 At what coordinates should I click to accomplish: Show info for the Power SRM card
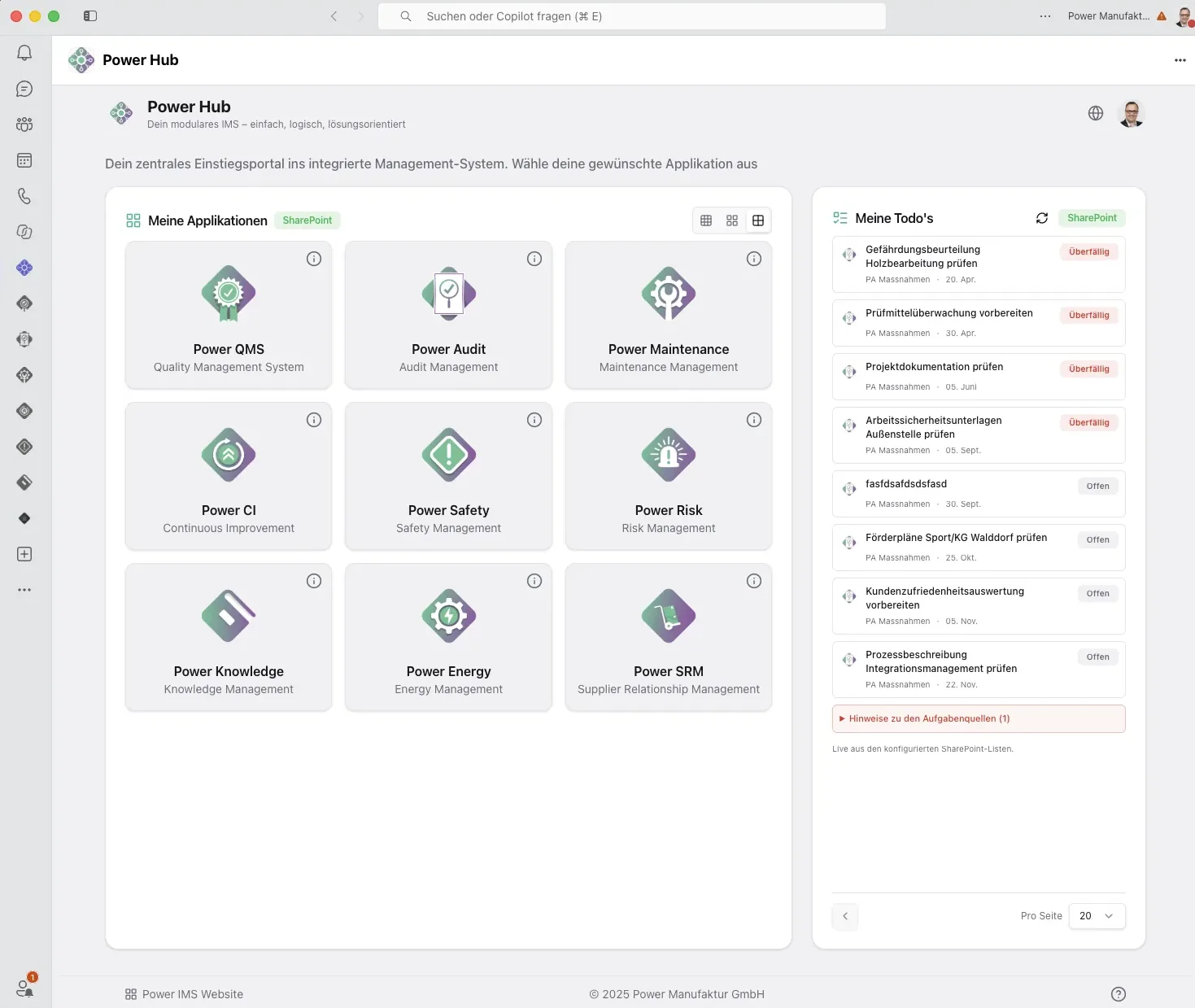tap(754, 581)
